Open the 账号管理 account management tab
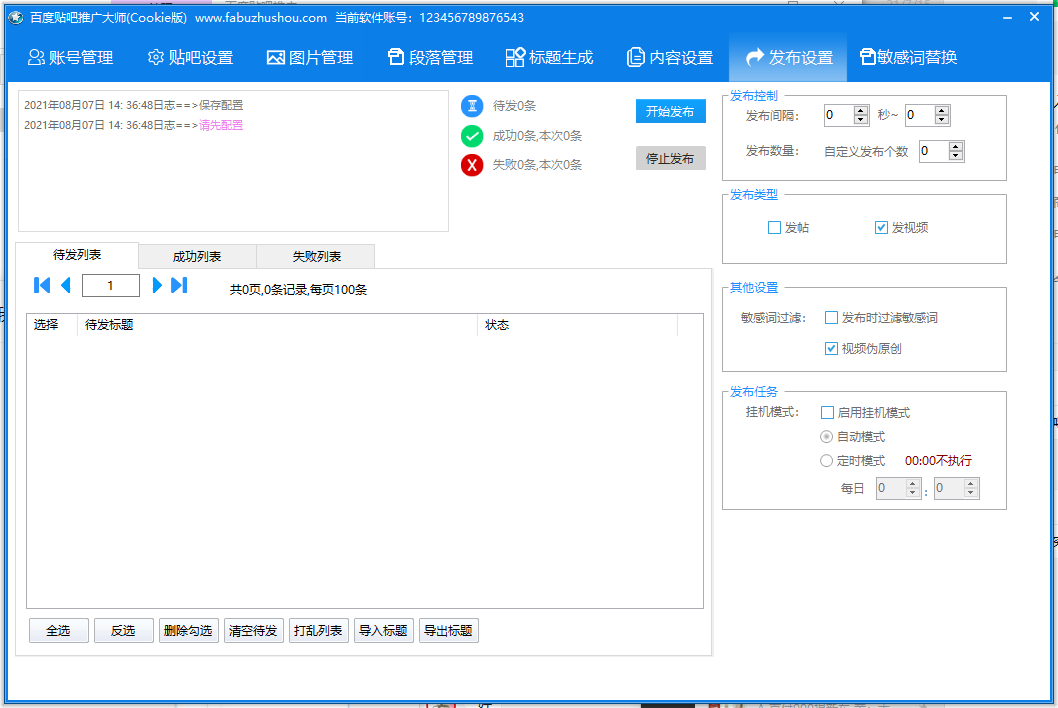This screenshot has width=1058, height=708. pos(70,57)
